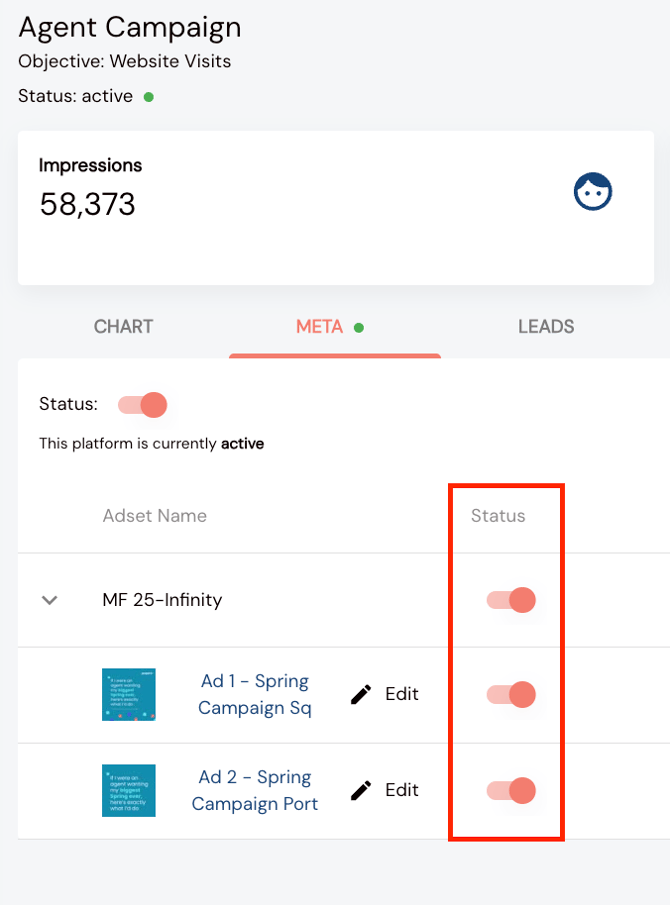The image size is (670, 905).
Task: Toggle MF 25-Infinity adset status switch
Action: click(511, 600)
